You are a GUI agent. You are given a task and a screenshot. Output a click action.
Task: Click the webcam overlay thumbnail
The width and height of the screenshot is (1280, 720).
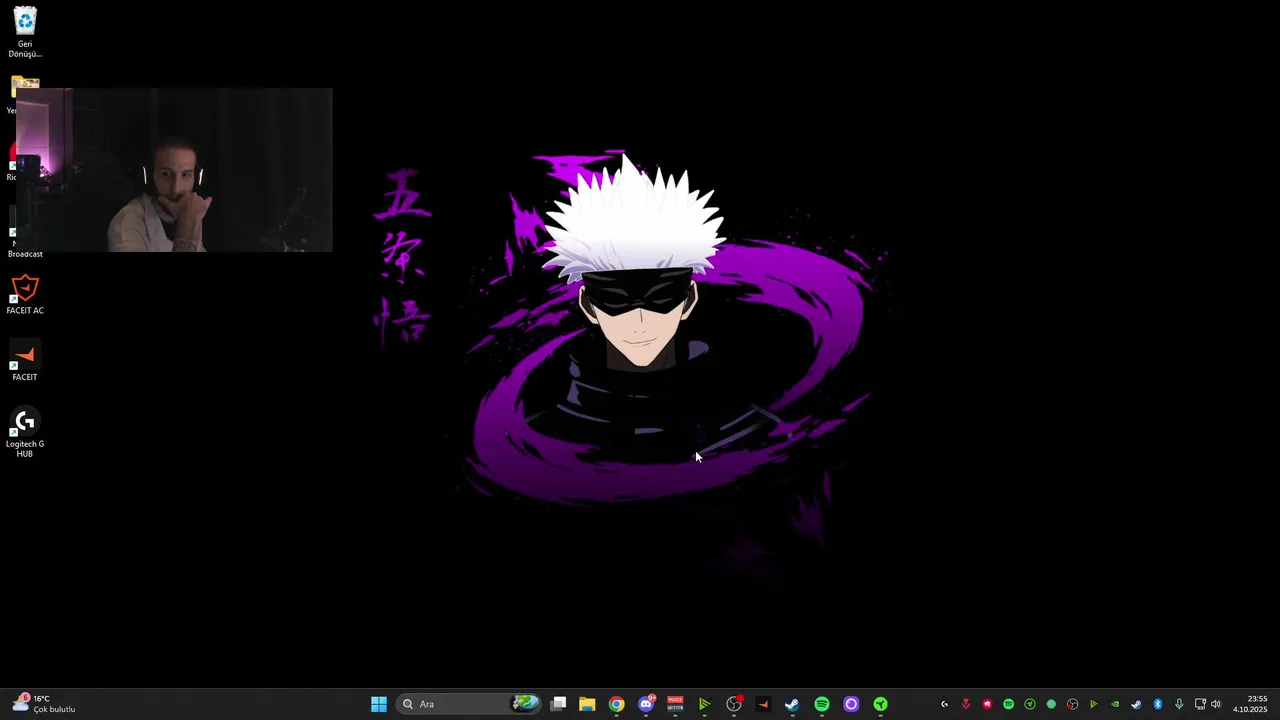[x=174, y=170]
